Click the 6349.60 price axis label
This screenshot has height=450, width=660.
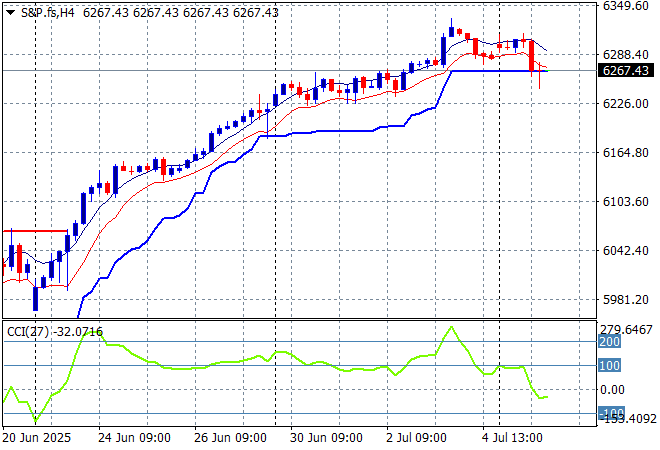tap(624, 6)
